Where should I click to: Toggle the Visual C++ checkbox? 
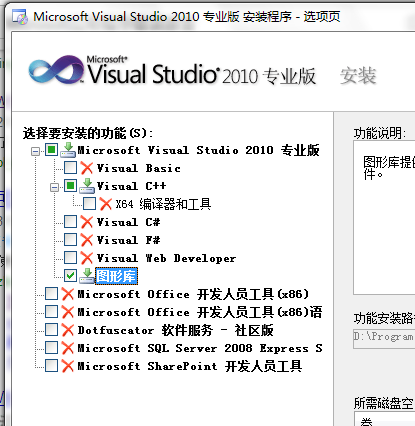tap(70, 186)
